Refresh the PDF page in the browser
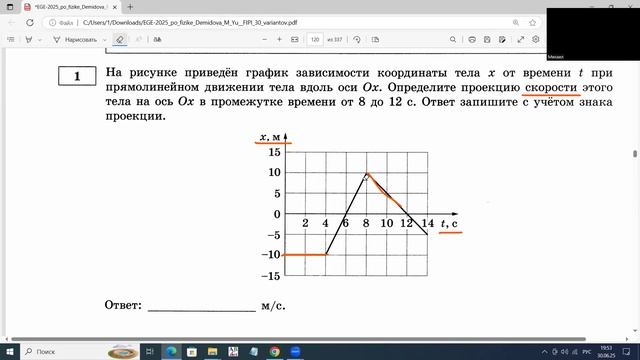 click(x=30, y=23)
